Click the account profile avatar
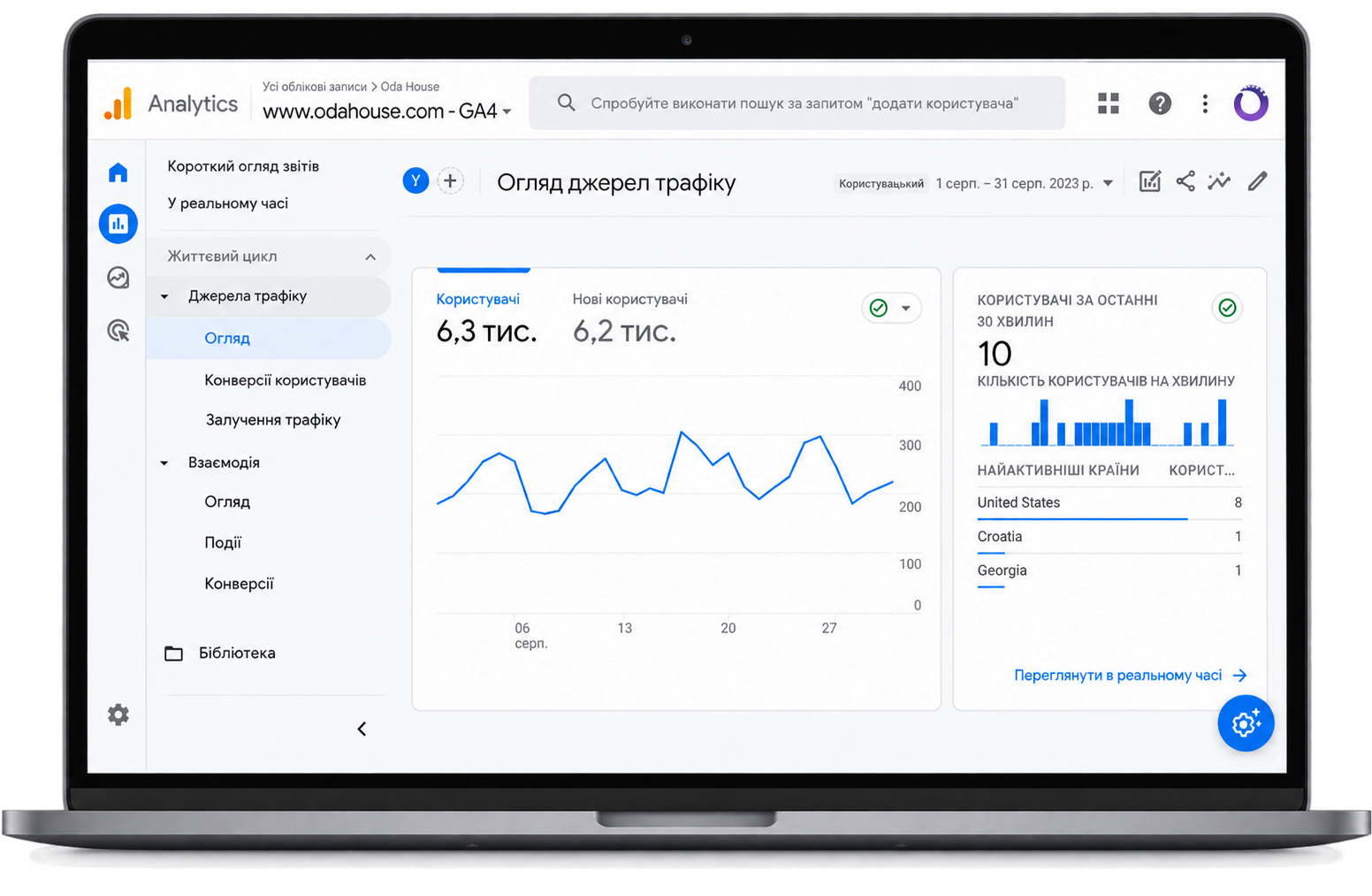The width and height of the screenshot is (1372, 896). coord(1251,103)
